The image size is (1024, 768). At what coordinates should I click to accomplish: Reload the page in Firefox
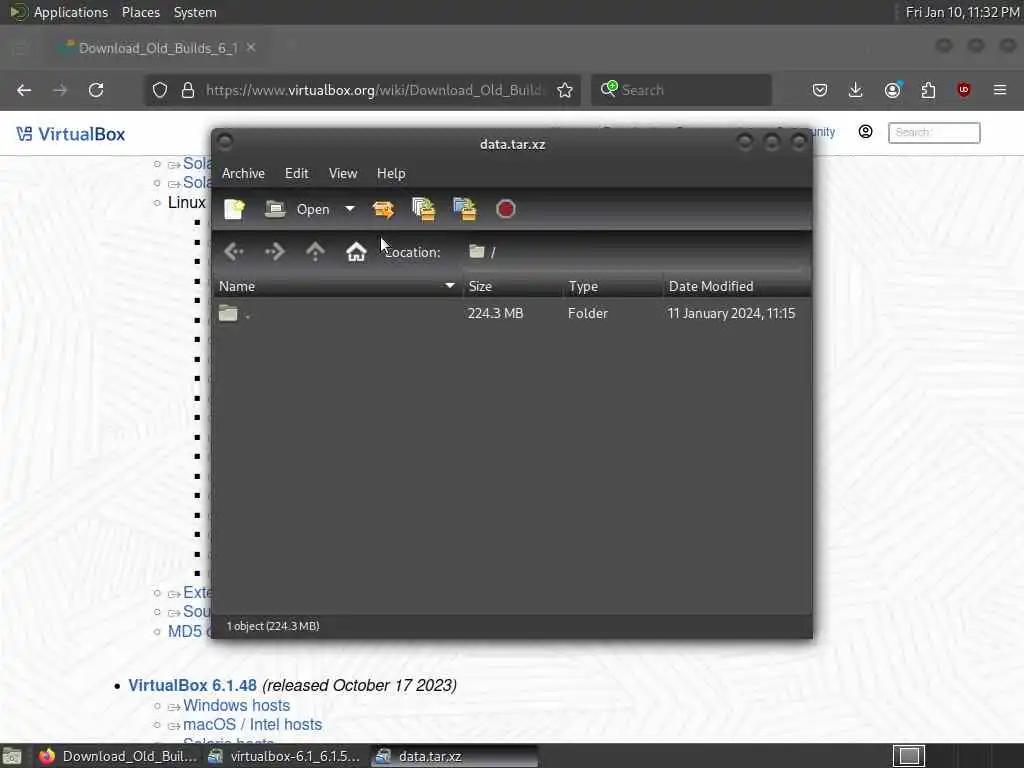(x=96, y=90)
